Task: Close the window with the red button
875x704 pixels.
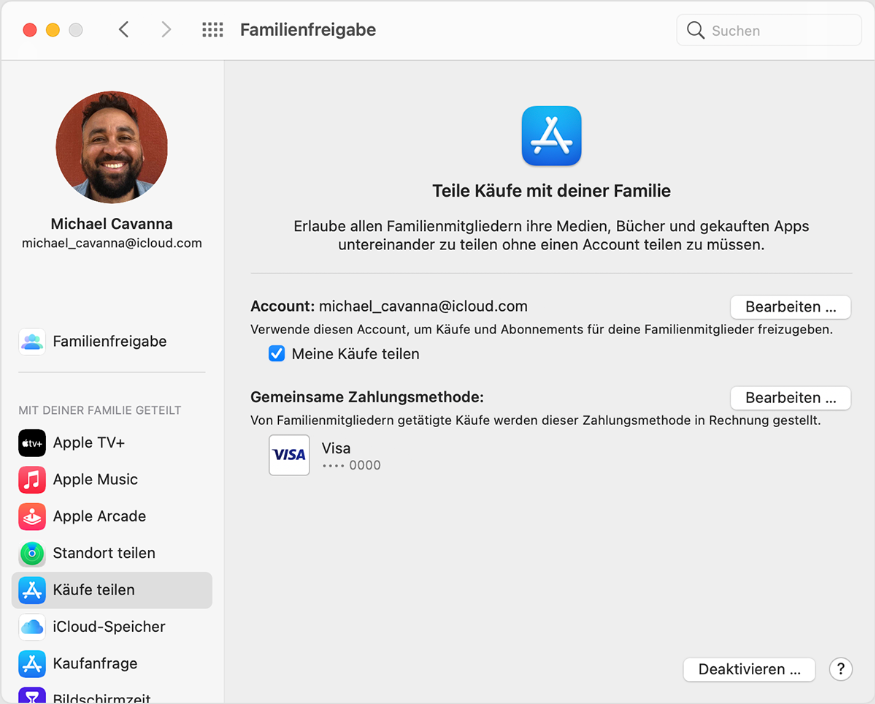Action: [x=30, y=30]
